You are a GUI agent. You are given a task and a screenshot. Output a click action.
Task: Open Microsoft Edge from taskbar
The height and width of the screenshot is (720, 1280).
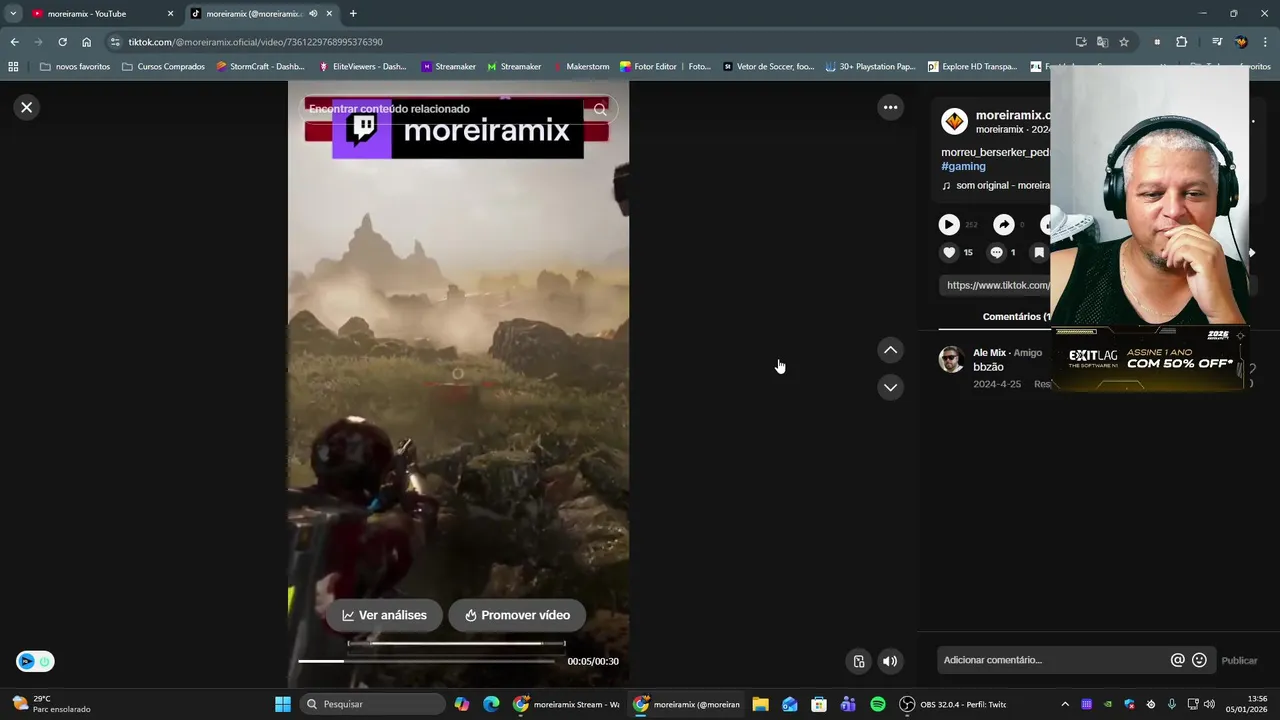(491, 704)
